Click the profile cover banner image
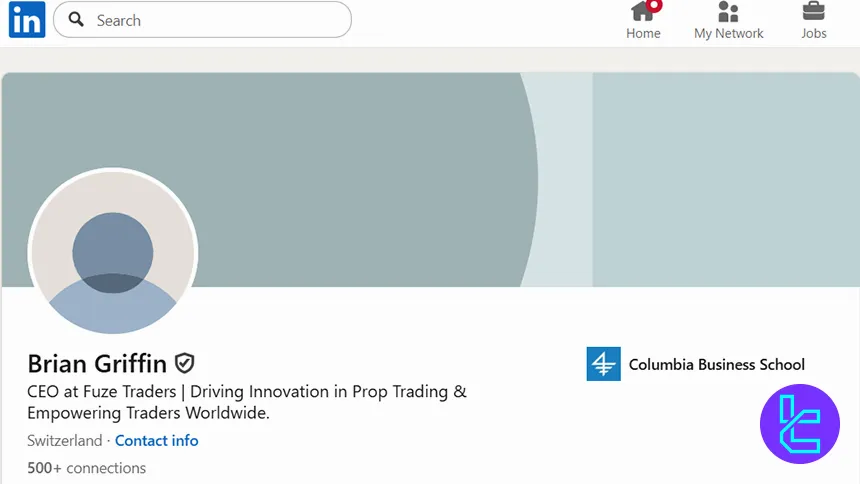This screenshot has width=860, height=484. (x=400, y=150)
